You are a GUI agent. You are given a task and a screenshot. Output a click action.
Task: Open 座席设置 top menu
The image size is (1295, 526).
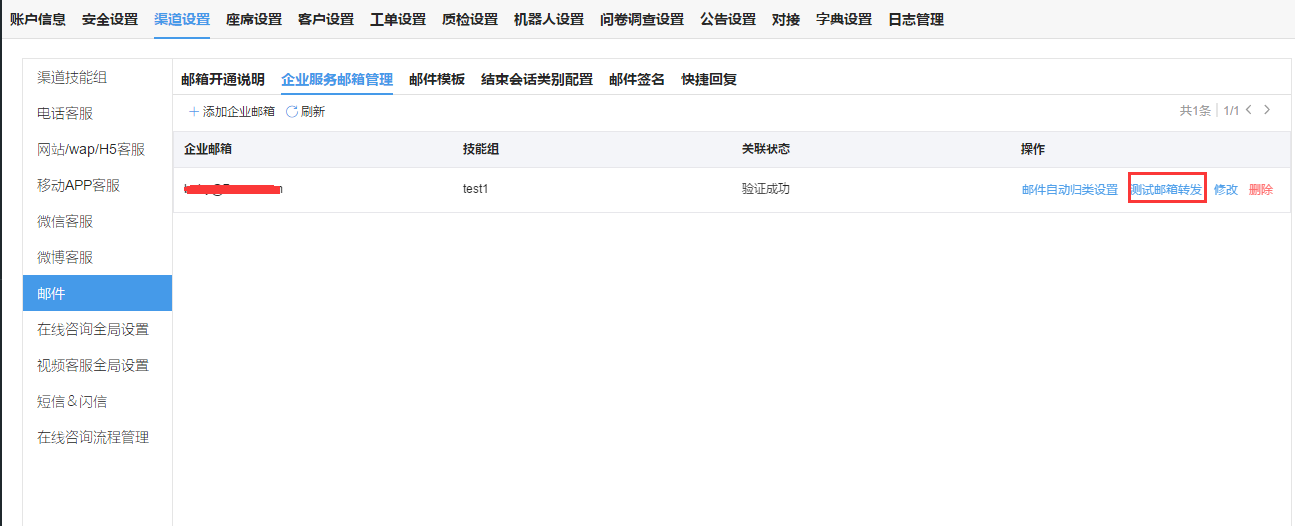pyautogui.click(x=254, y=19)
